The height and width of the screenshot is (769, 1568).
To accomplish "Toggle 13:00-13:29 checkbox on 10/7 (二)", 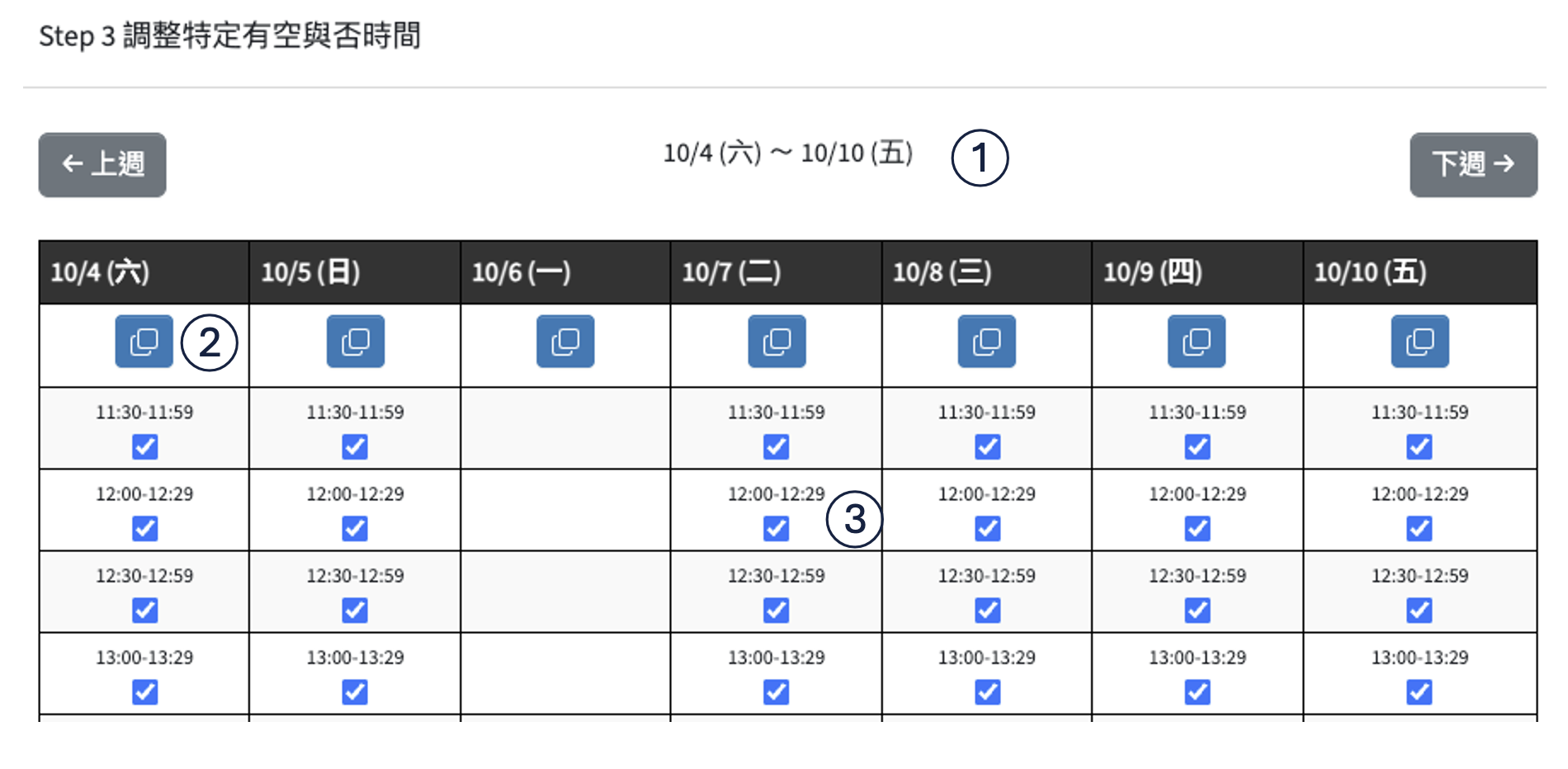I will coord(776,691).
